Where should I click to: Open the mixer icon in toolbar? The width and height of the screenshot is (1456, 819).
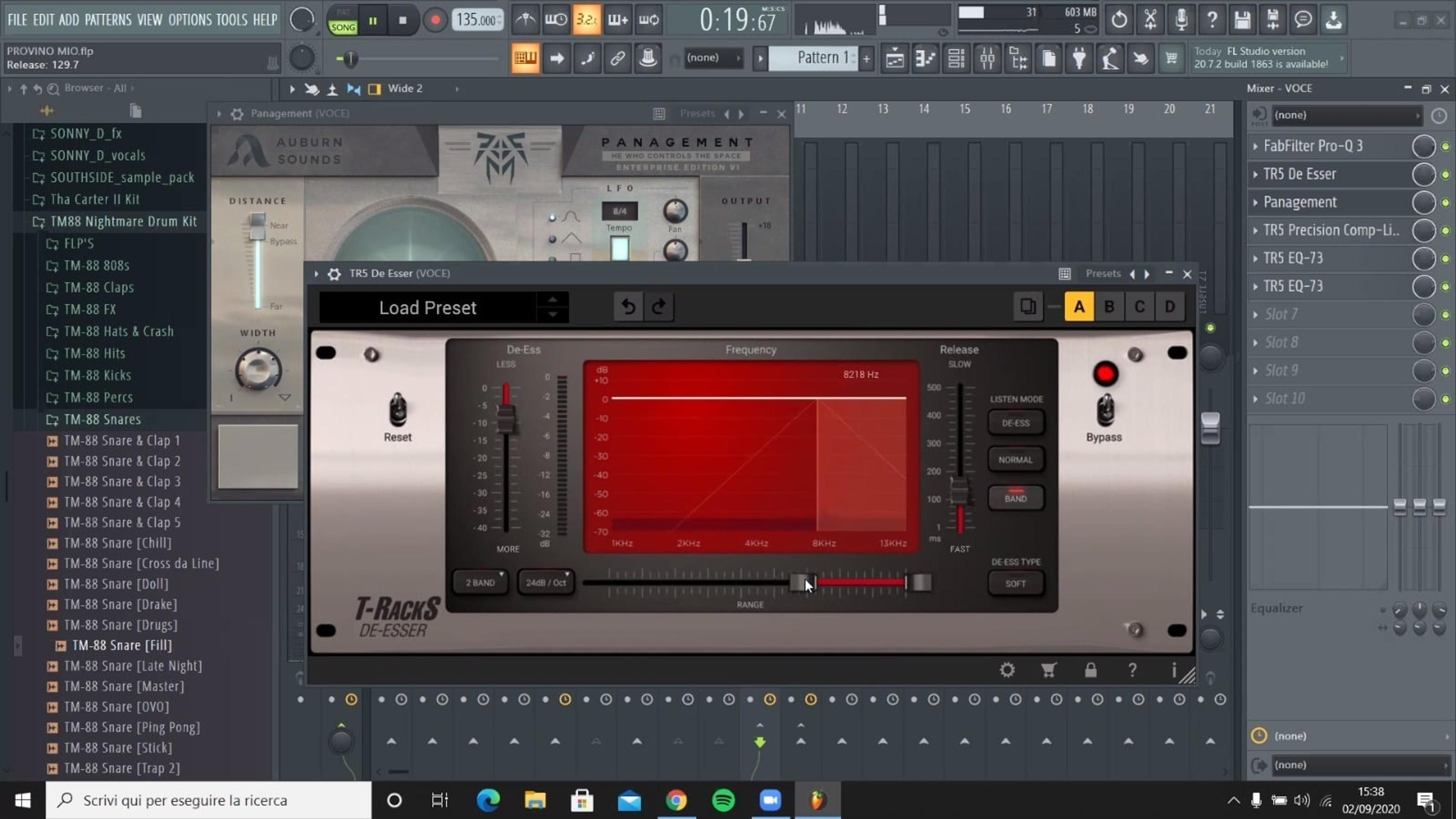pyautogui.click(x=987, y=58)
